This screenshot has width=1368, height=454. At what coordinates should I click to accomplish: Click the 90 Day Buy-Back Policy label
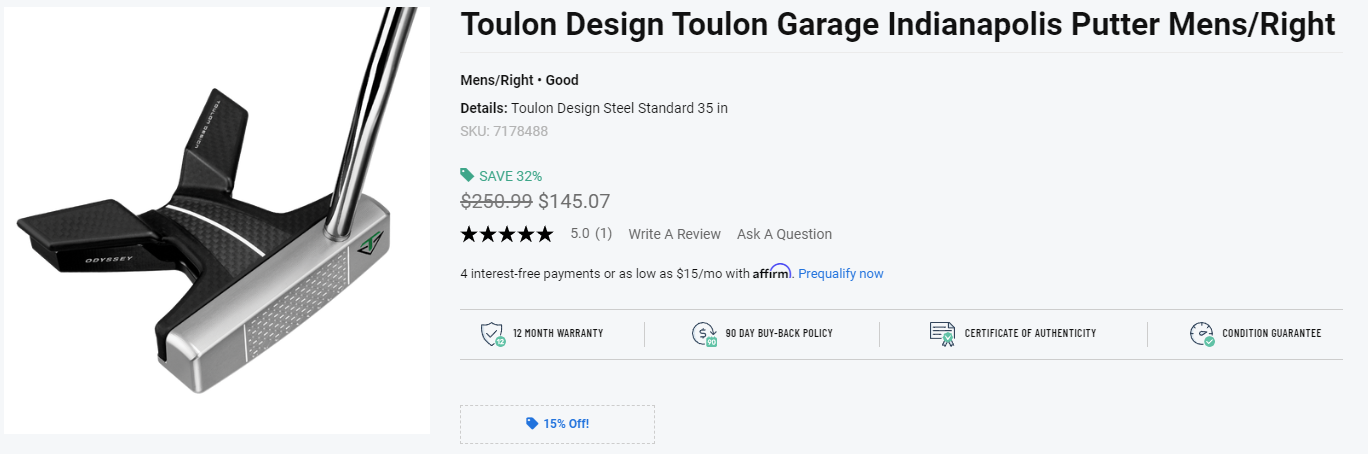click(779, 334)
